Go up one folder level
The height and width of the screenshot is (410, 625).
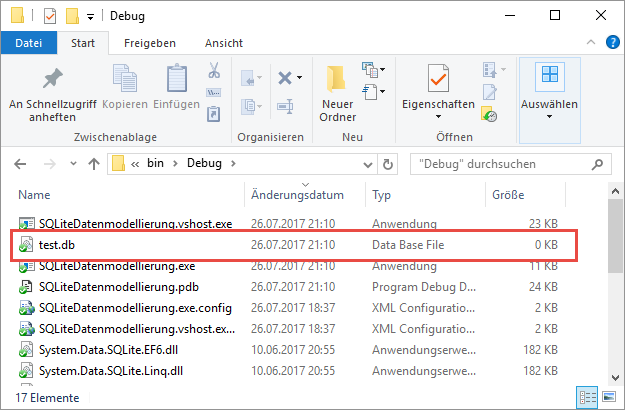tap(94, 164)
